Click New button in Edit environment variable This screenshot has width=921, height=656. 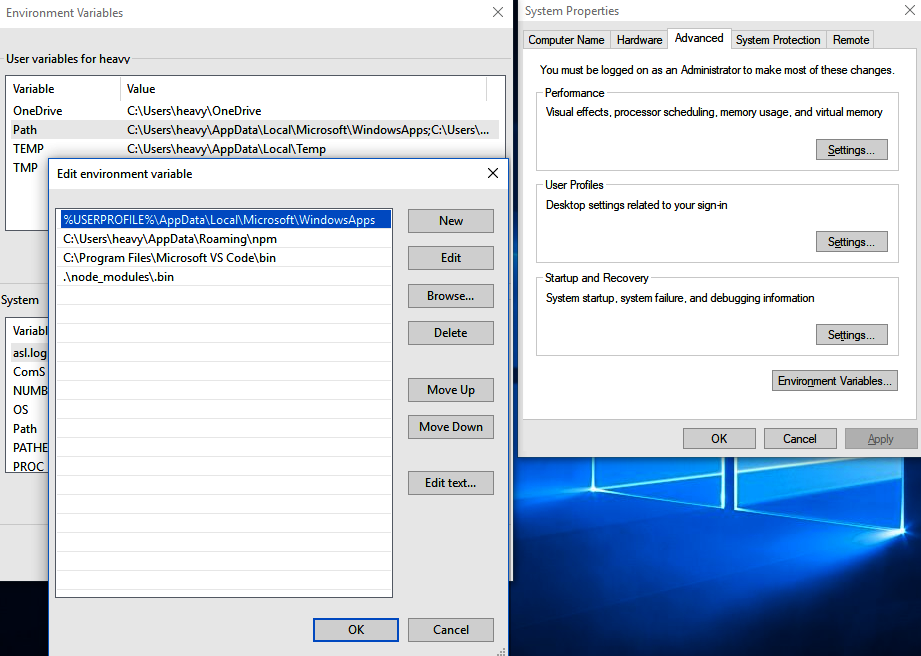(x=451, y=221)
